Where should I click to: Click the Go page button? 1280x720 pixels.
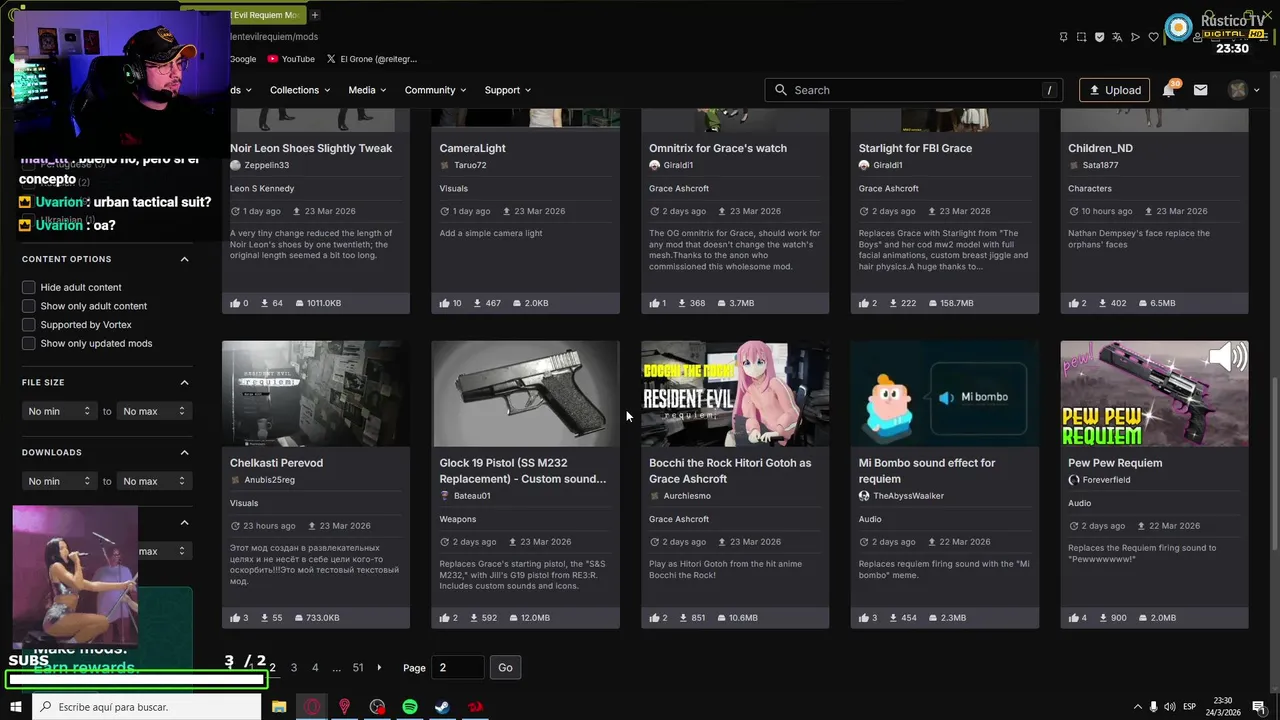tap(505, 668)
